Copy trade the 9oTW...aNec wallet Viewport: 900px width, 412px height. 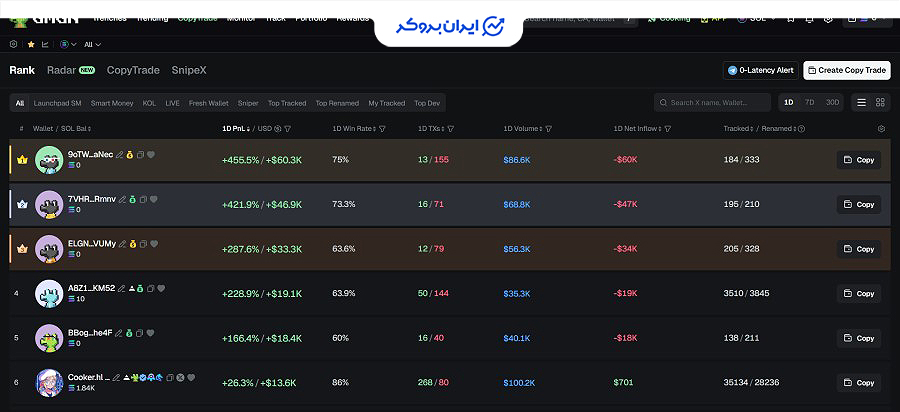point(859,160)
